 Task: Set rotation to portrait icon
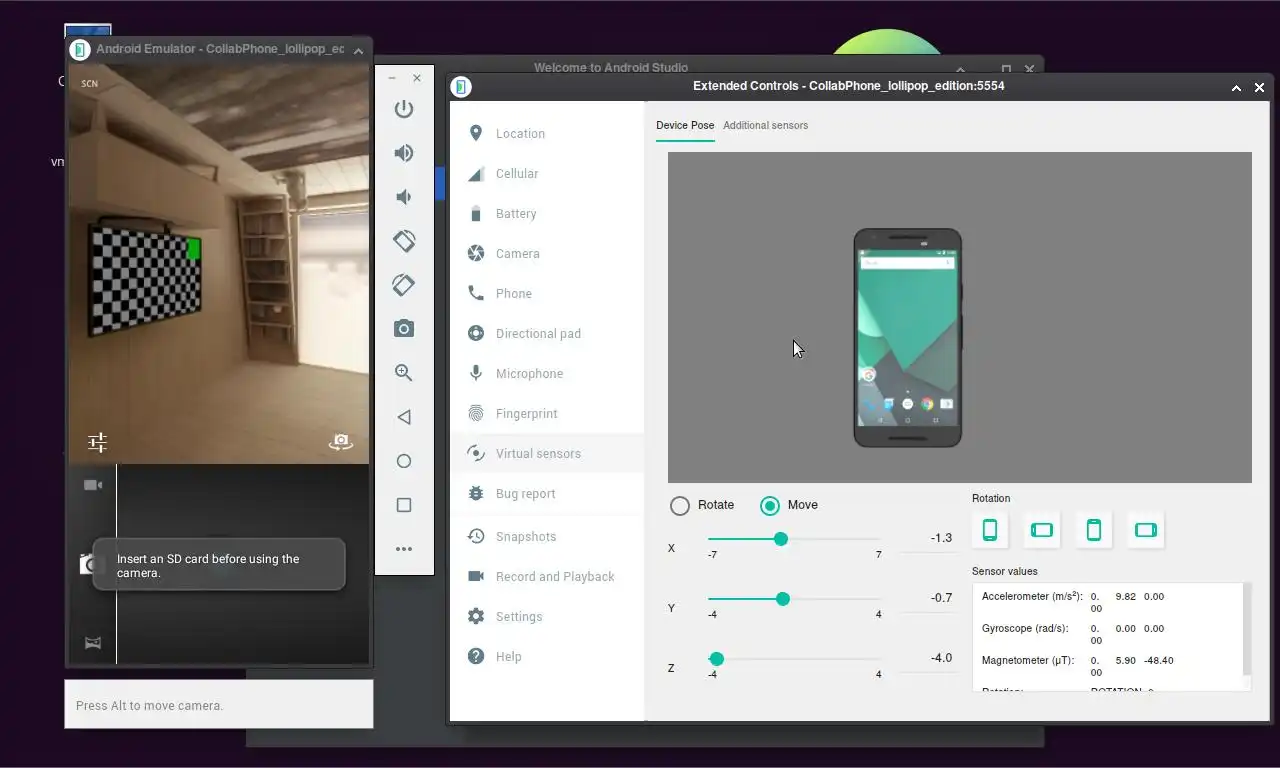pos(990,530)
